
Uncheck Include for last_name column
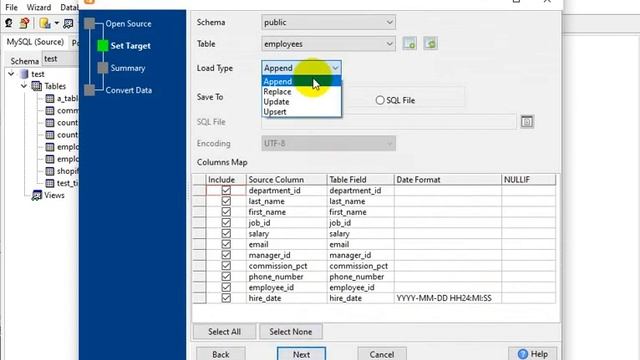(x=226, y=201)
